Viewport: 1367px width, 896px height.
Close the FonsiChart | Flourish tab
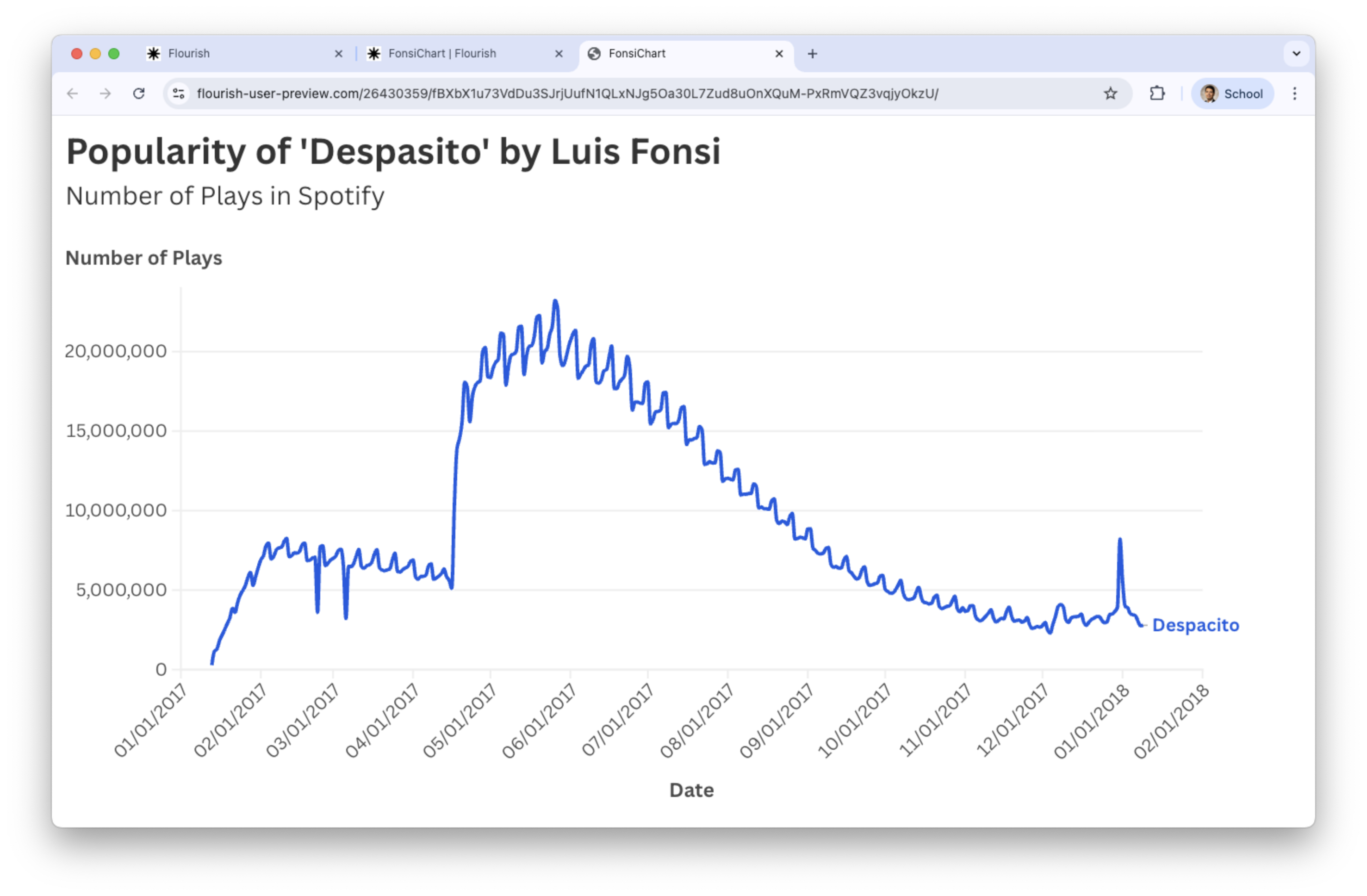pos(559,54)
